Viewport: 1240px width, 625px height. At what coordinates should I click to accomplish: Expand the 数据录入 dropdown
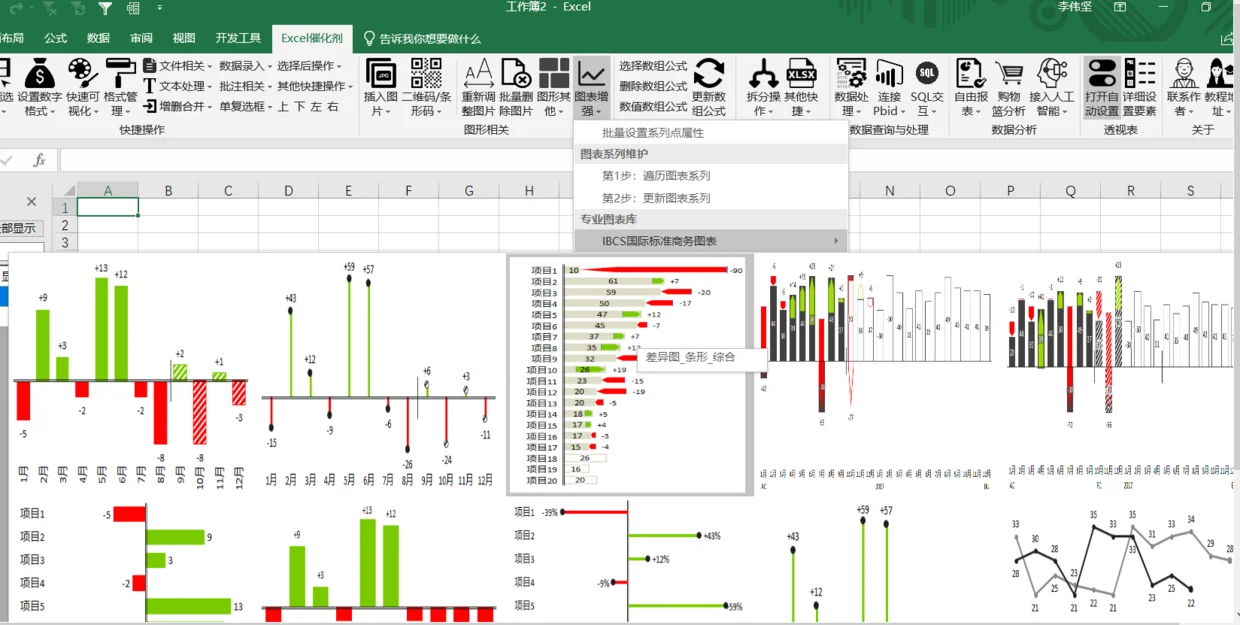pyautogui.click(x=245, y=66)
